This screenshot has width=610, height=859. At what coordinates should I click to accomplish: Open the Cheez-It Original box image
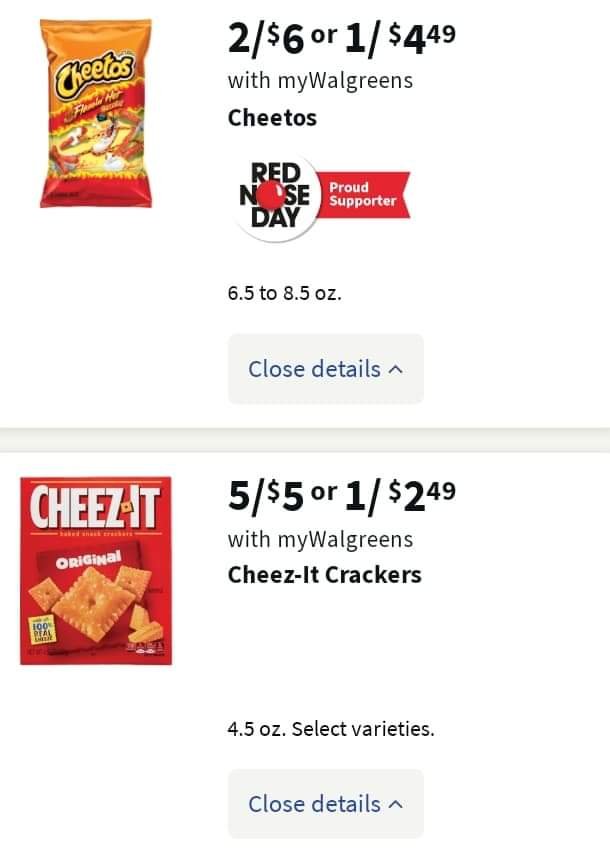pyautogui.click(x=96, y=571)
